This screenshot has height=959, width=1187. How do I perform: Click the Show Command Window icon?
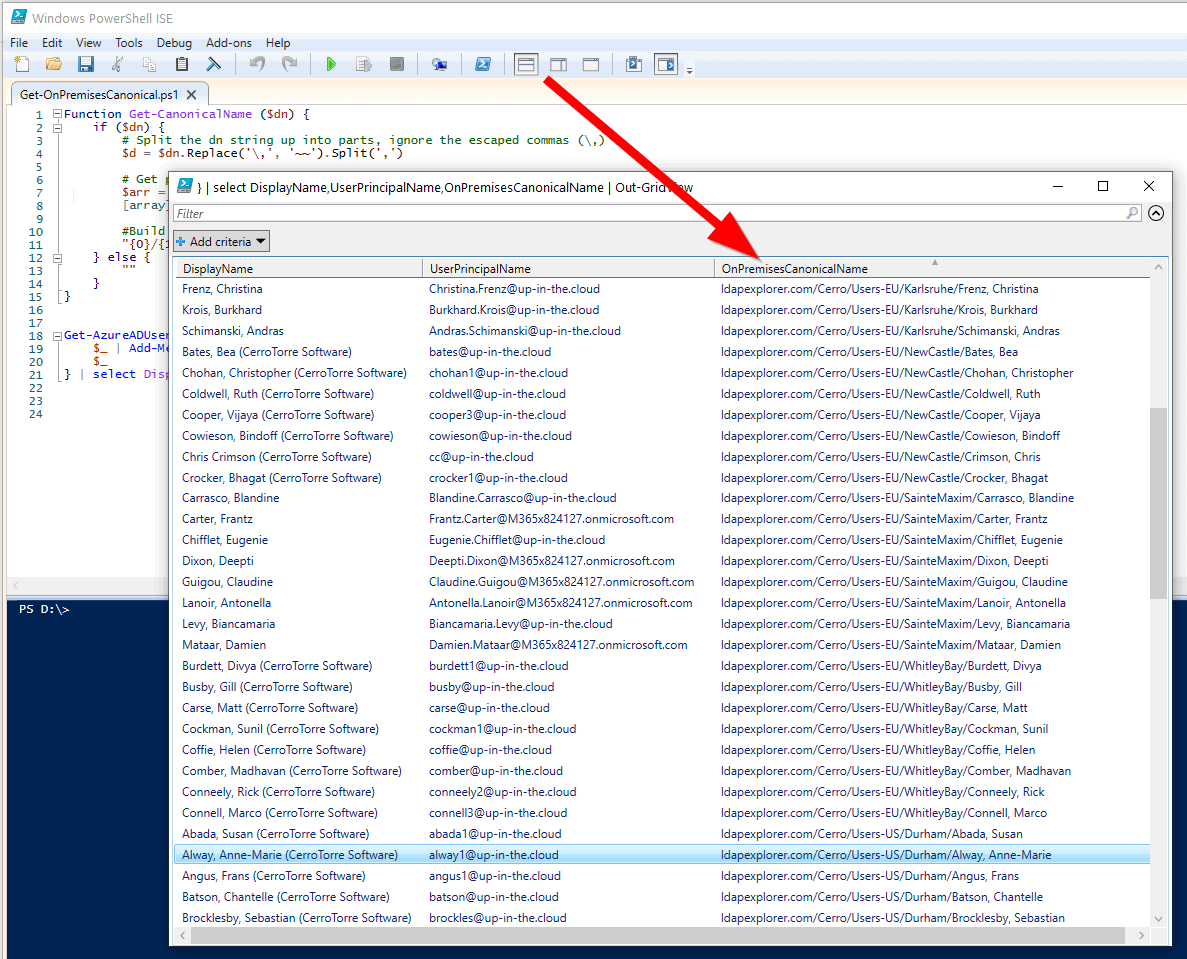[634, 64]
